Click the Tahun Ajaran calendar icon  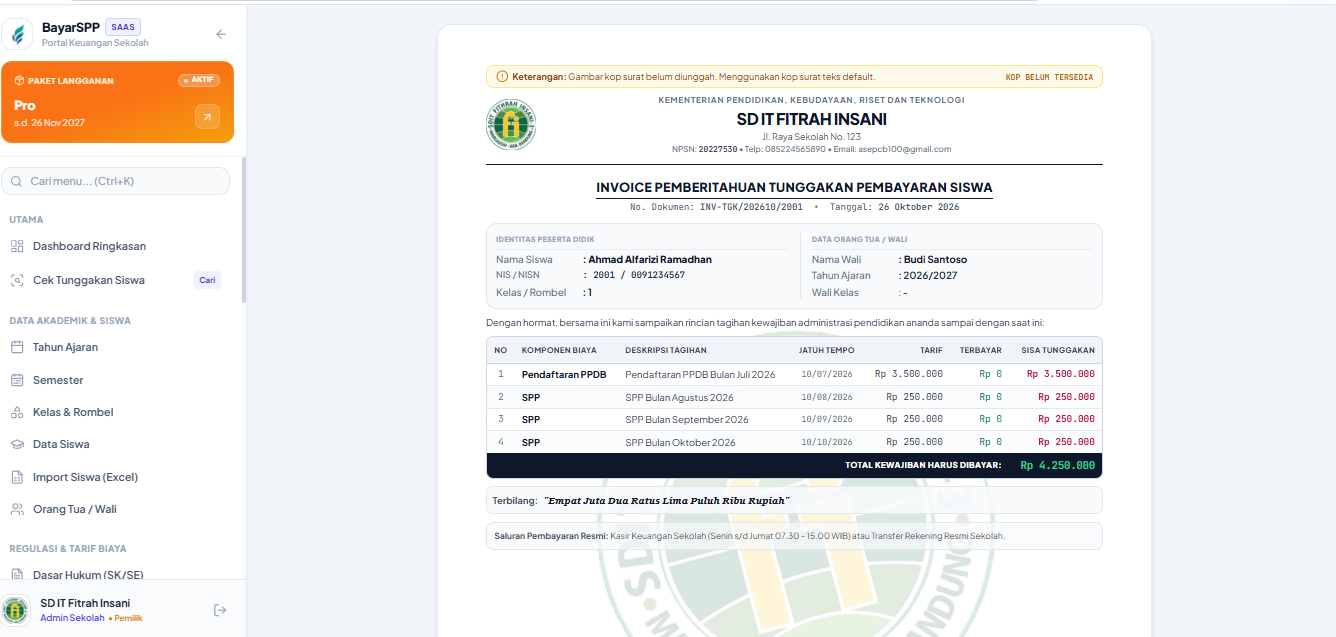[x=17, y=347]
